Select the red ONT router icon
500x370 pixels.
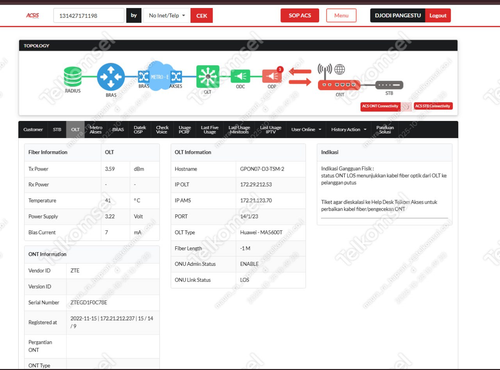339,85
